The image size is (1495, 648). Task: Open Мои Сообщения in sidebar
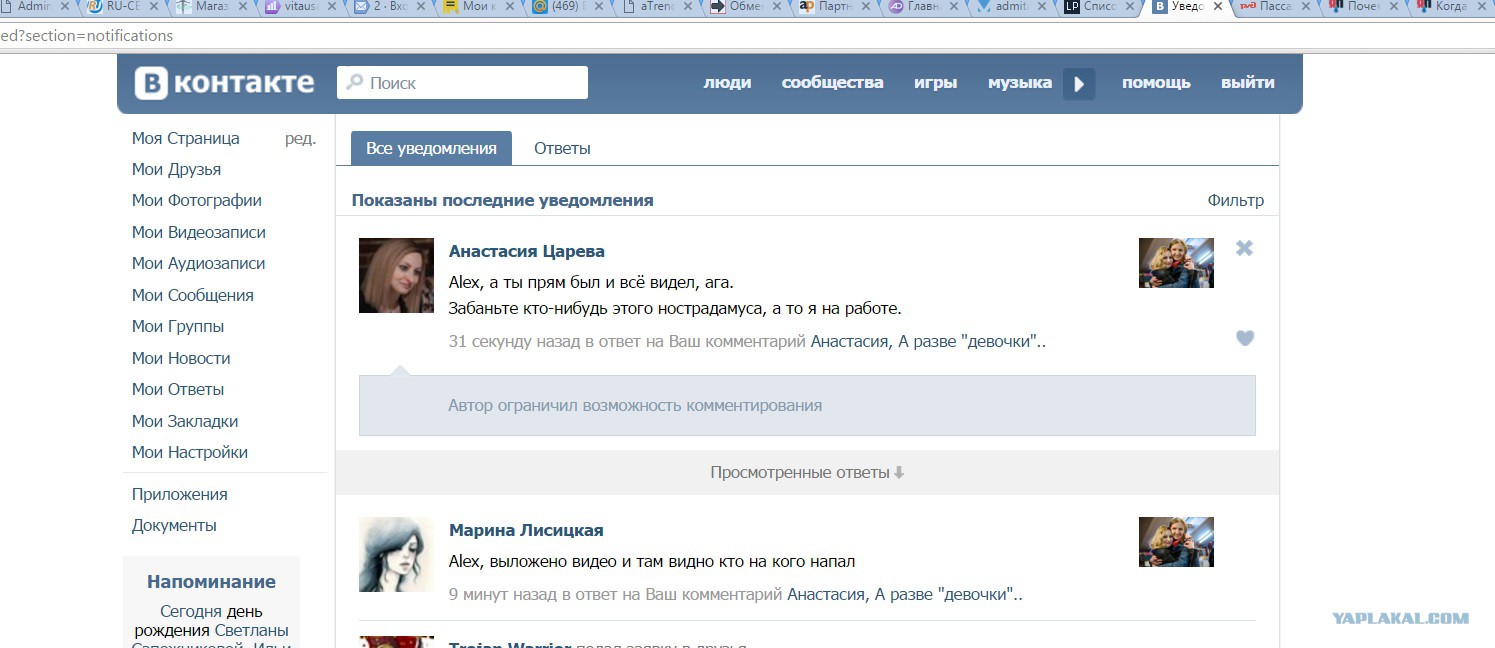pos(193,295)
